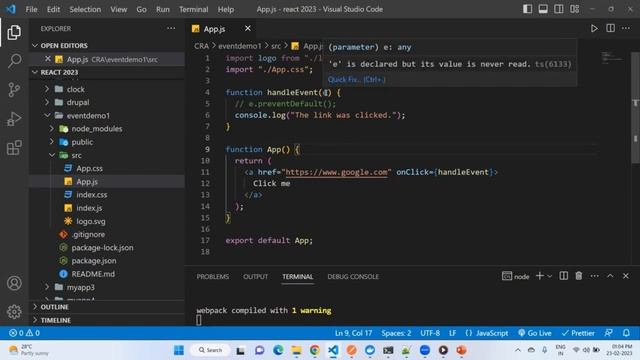Kill terminal with trash icon

(x=578, y=276)
